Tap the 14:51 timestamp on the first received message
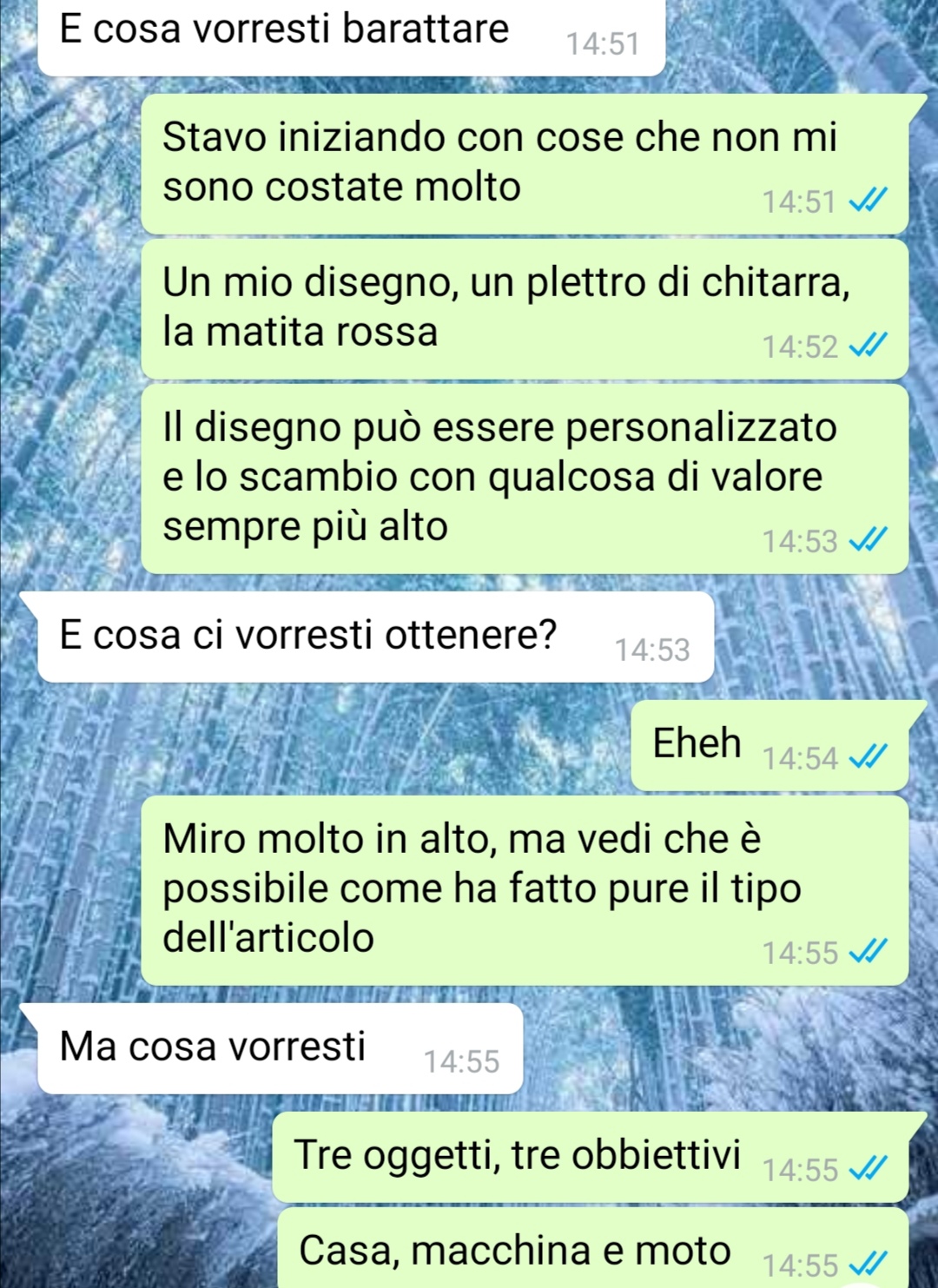The height and width of the screenshot is (1288, 938). pos(603,43)
